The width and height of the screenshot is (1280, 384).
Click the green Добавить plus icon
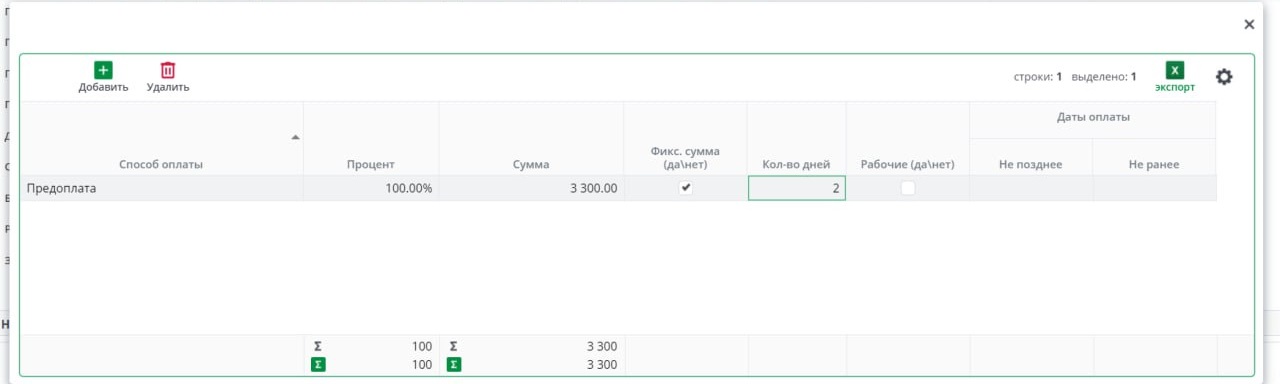pos(103,70)
